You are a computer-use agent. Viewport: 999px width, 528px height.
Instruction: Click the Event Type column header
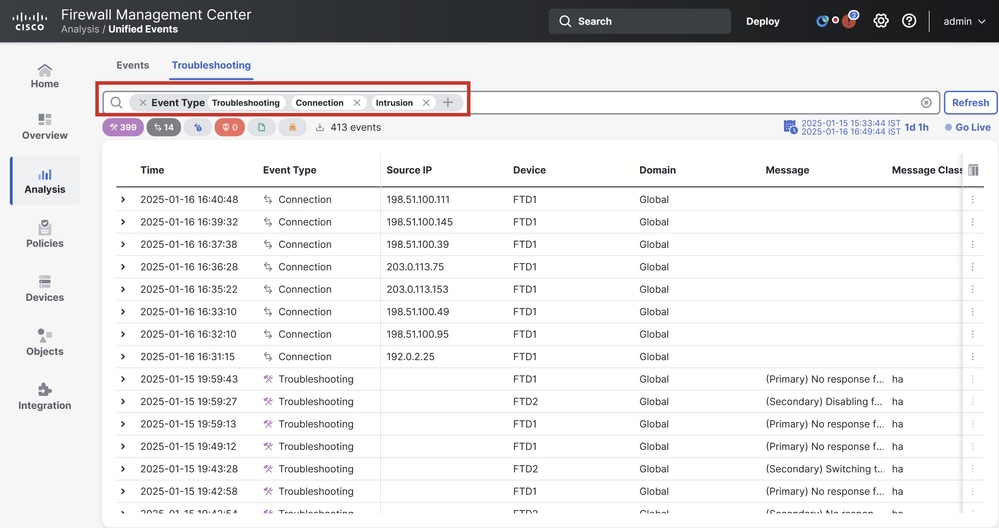(x=290, y=170)
